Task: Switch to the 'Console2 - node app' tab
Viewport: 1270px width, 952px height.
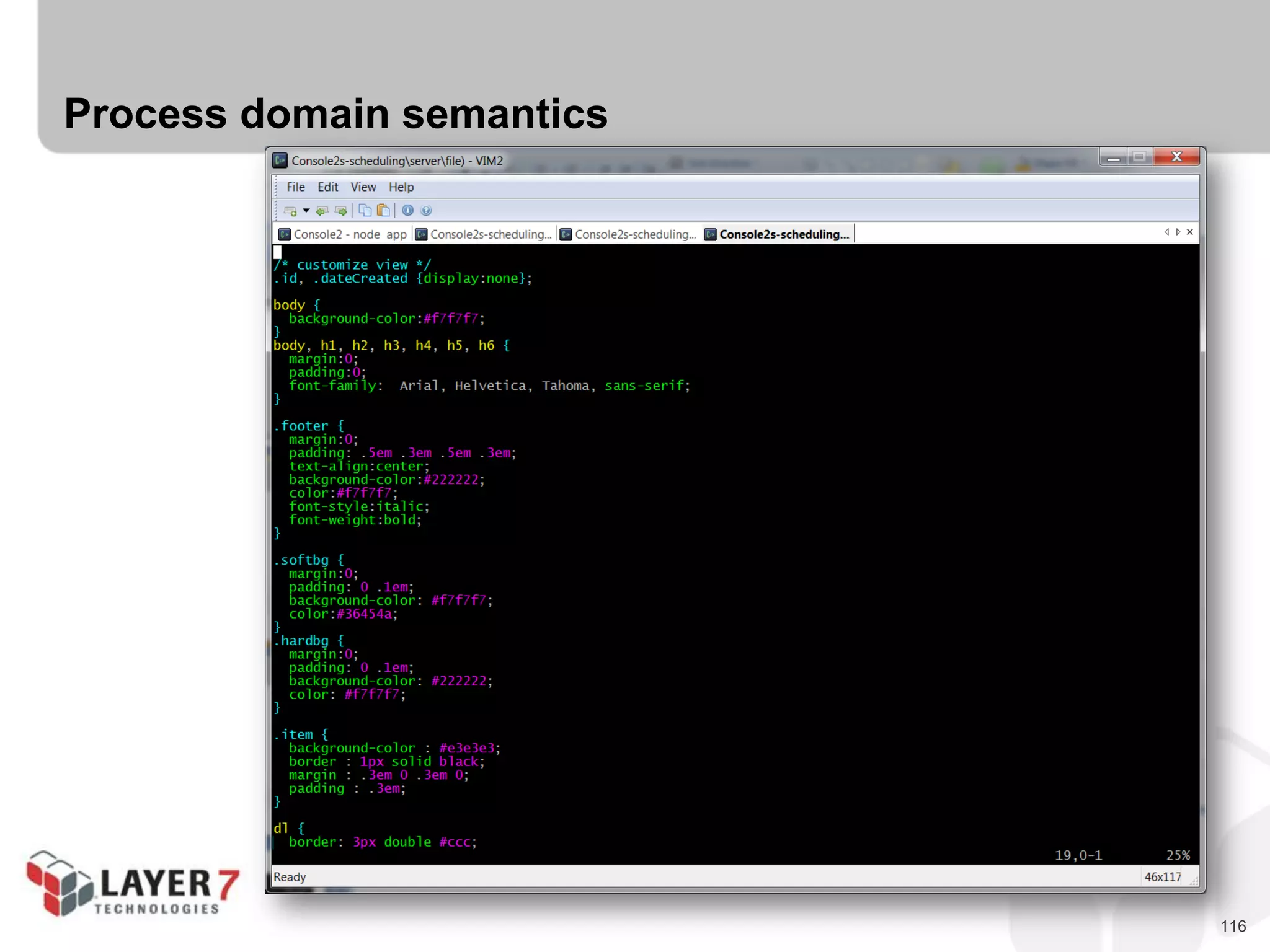Action: pyautogui.click(x=343, y=234)
